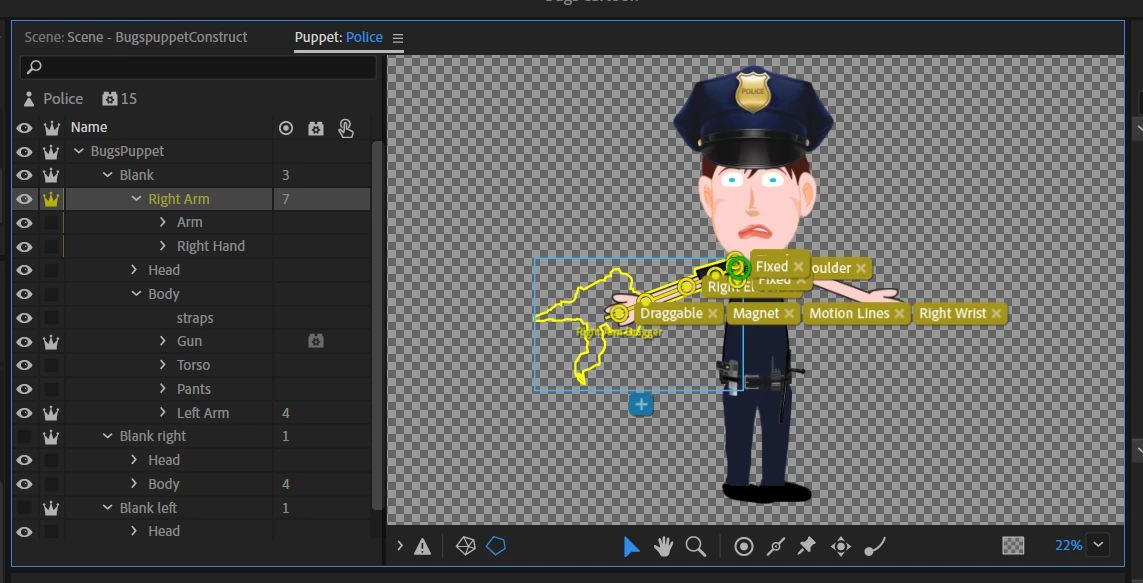
Task: Click inside the layer search field
Action: [x=198, y=67]
